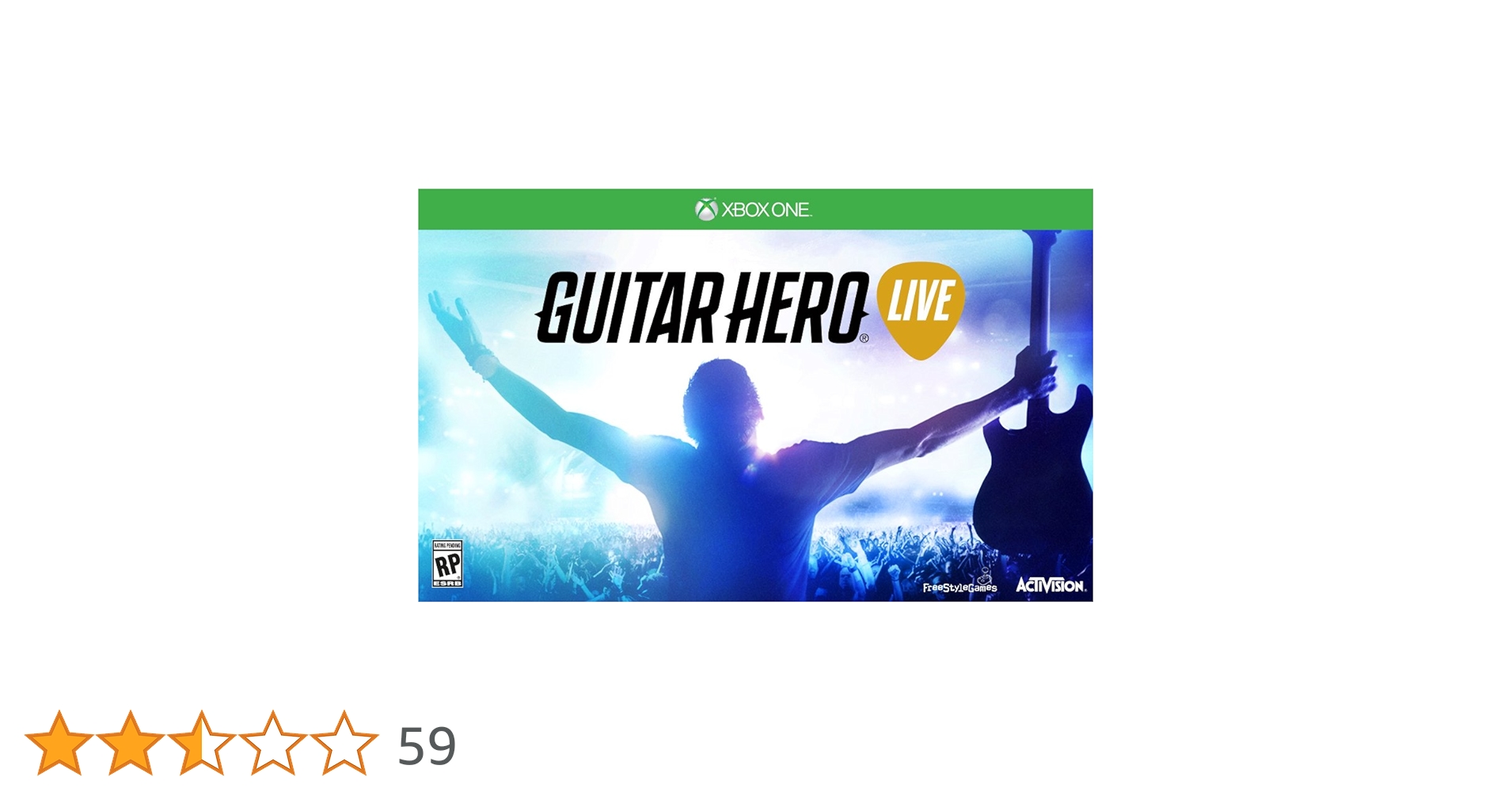Click the crowd at bottom of cover

pyautogui.click(x=755, y=562)
